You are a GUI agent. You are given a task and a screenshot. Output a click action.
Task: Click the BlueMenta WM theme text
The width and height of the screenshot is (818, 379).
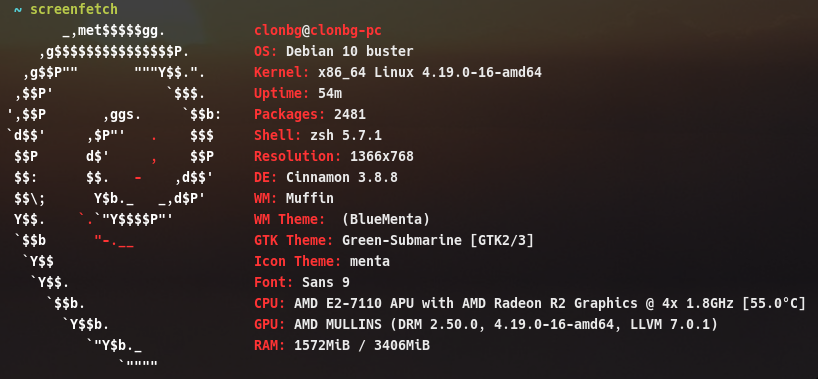[x=386, y=219]
